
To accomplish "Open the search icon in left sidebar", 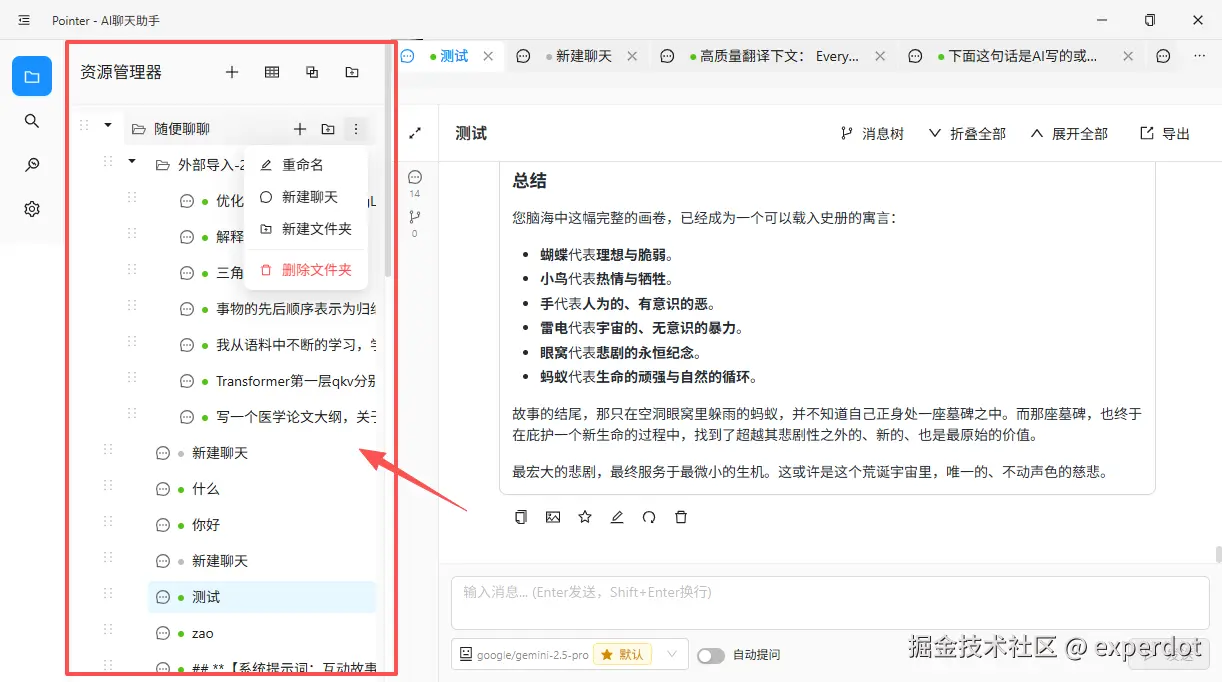I will tap(32, 121).
